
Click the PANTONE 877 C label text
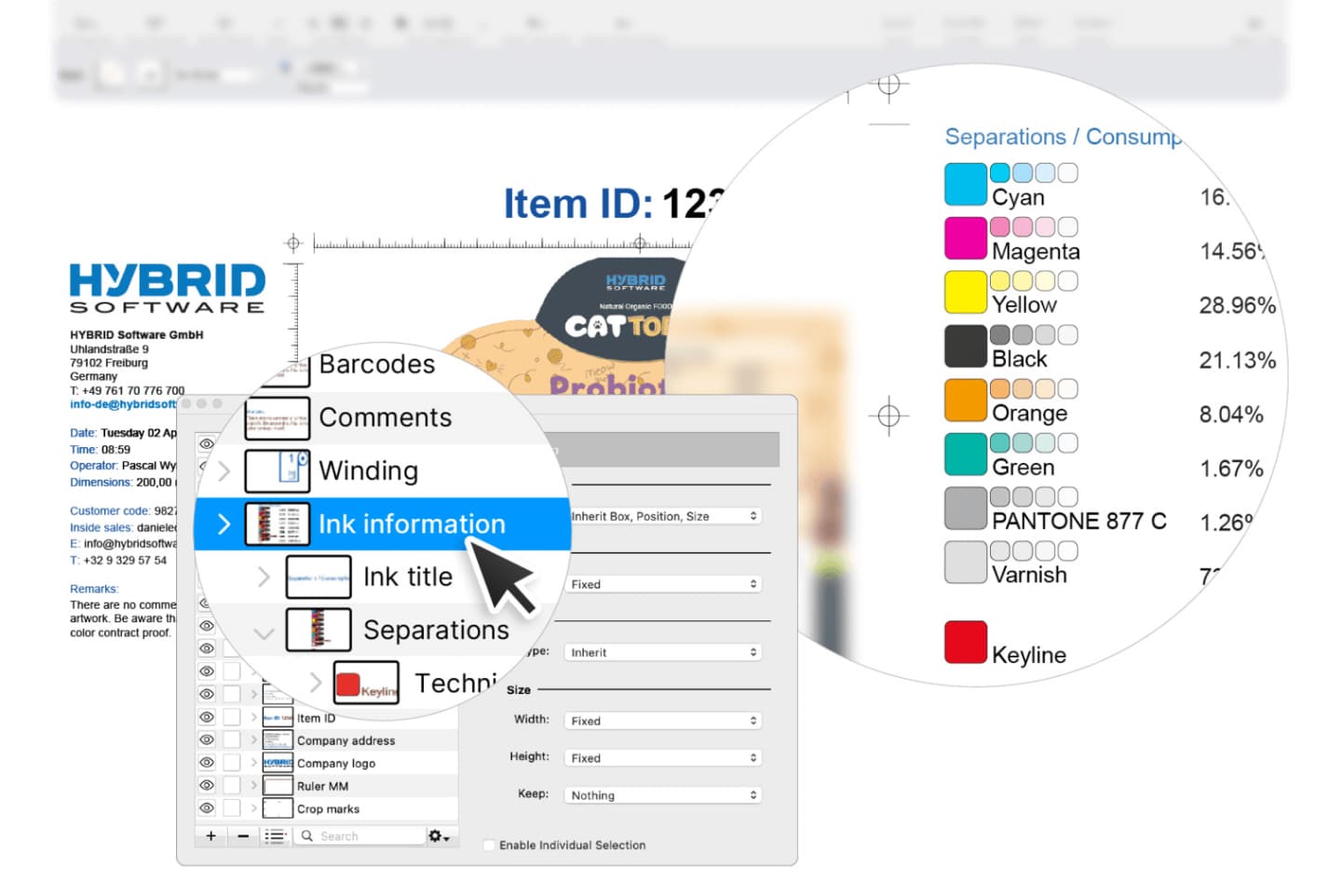click(1079, 522)
